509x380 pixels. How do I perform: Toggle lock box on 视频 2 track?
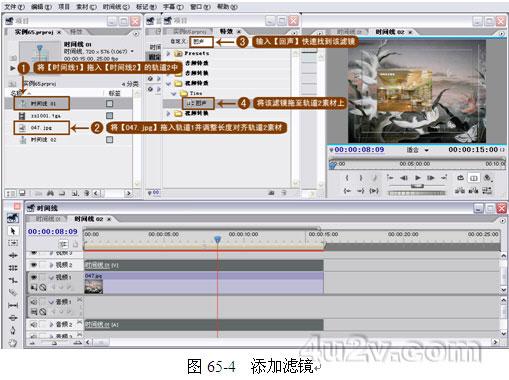point(43,265)
